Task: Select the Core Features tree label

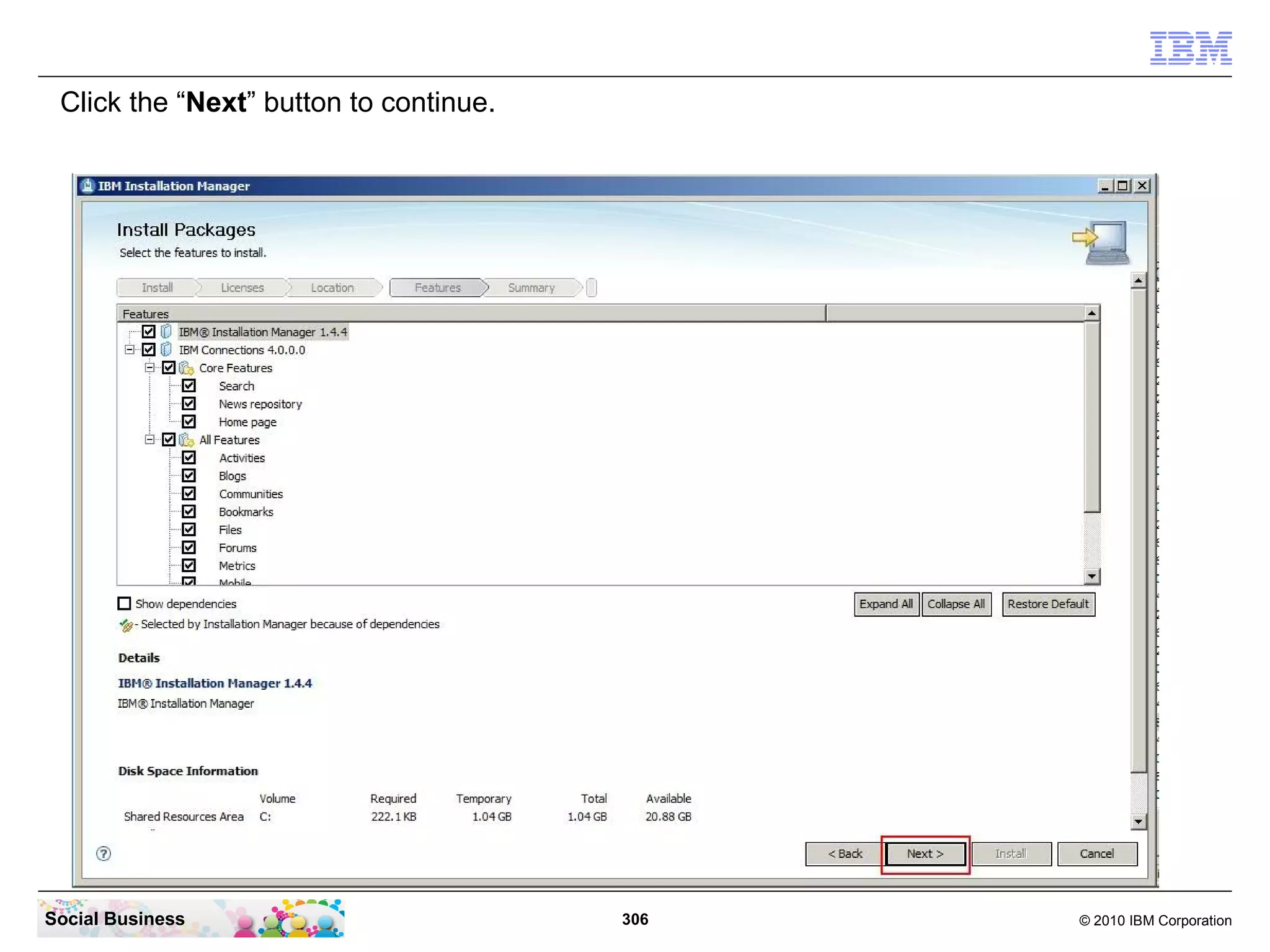Action: pyautogui.click(x=236, y=368)
